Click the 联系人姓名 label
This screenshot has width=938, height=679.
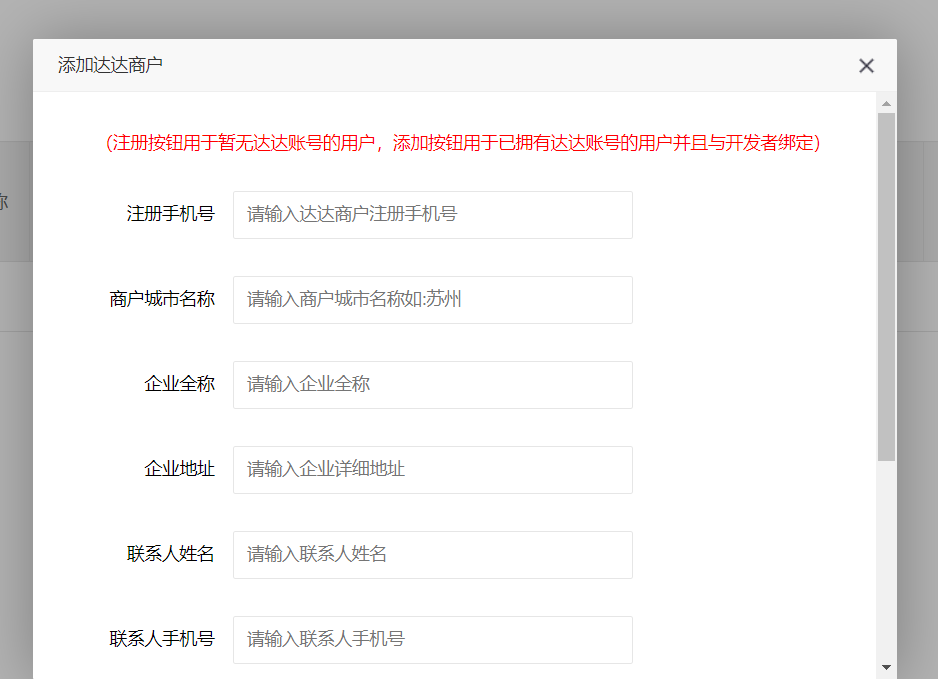pyautogui.click(x=170, y=554)
